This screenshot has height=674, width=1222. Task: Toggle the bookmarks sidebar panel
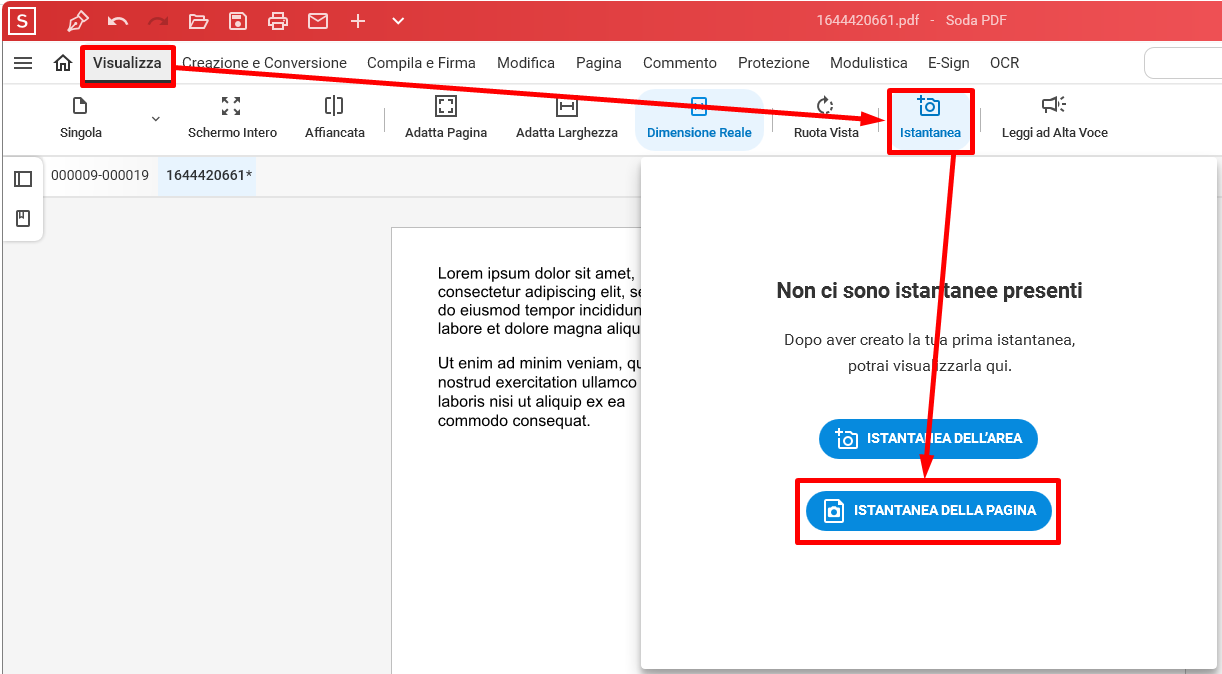click(x=23, y=218)
